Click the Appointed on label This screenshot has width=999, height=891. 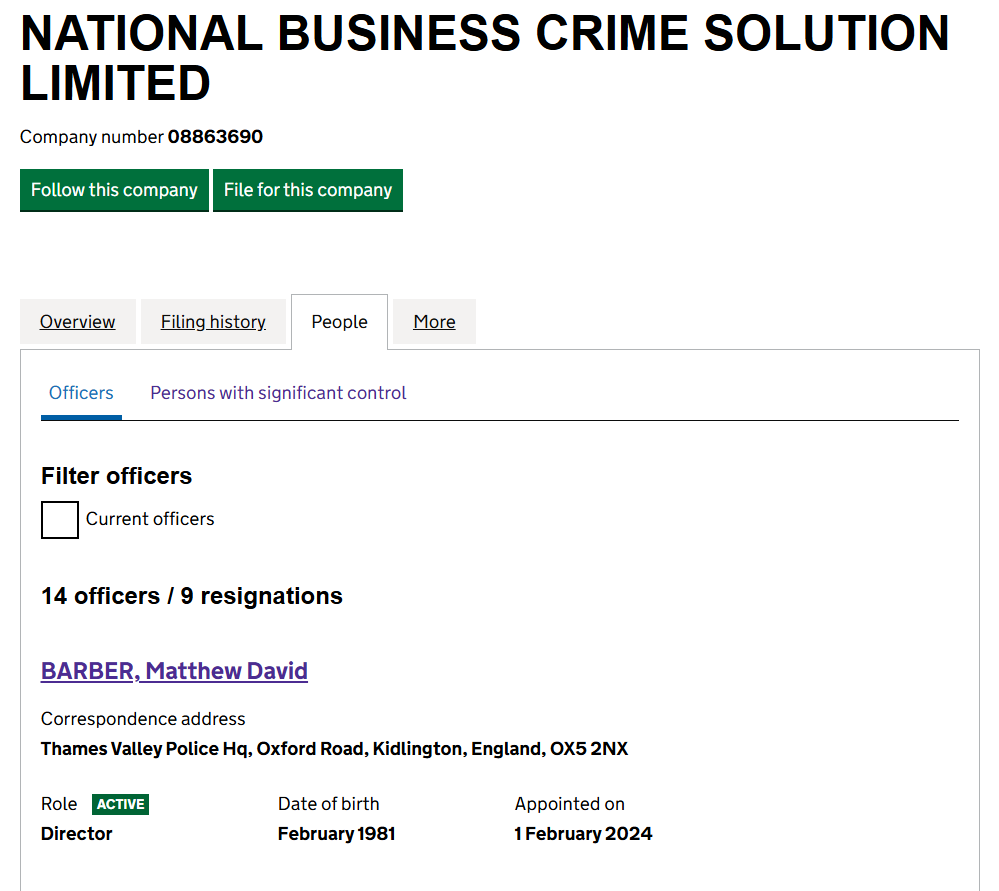click(x=570, y=804)
